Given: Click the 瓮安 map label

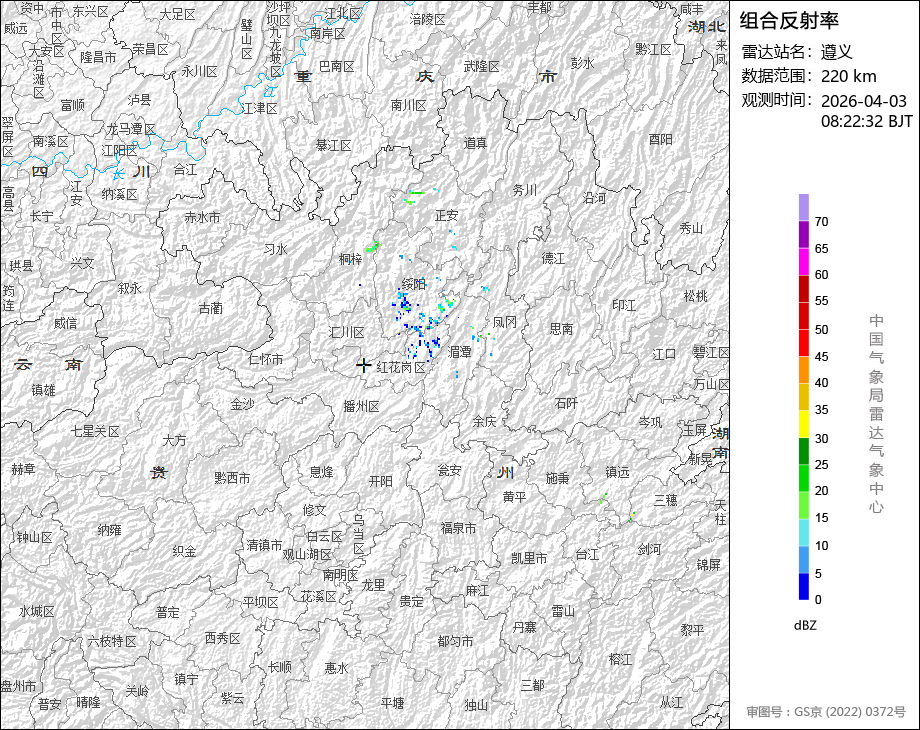Looking at the screenshot, I should click(x=450, y=470).
